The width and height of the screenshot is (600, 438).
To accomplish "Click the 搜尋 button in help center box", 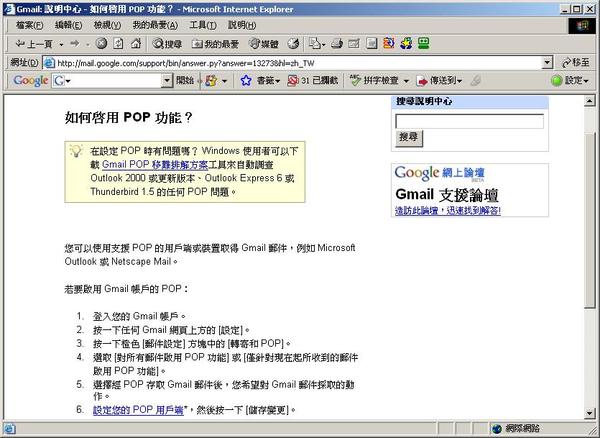I will click(x=409, y=138).
